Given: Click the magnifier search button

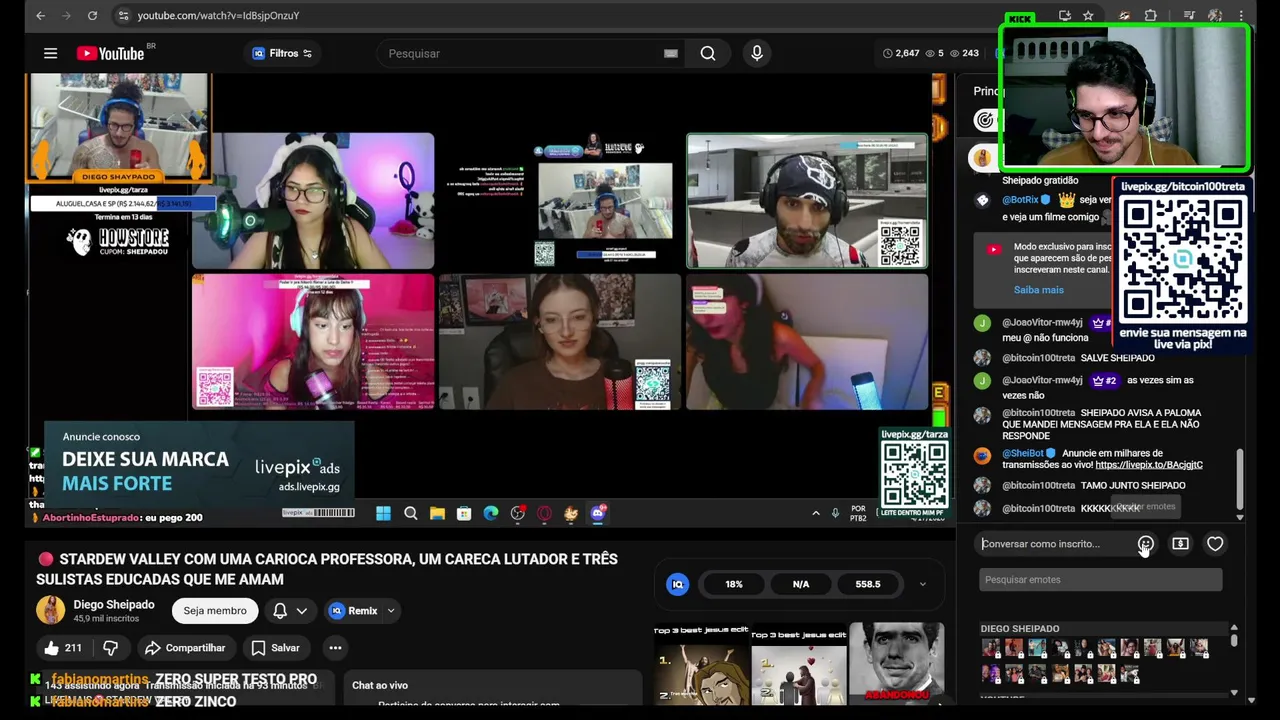Looking at the screenshot, I should (x=708, y=53).
